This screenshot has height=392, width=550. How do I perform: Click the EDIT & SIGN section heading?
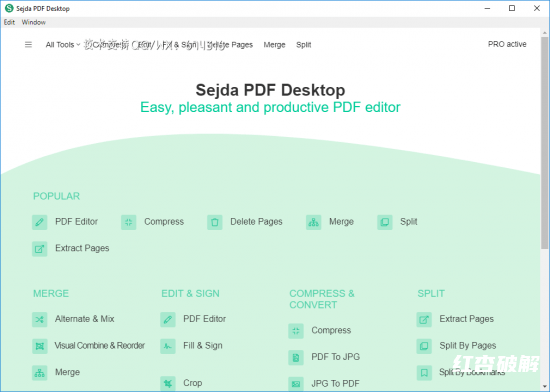pyautogui.click(x=190, y=293)
